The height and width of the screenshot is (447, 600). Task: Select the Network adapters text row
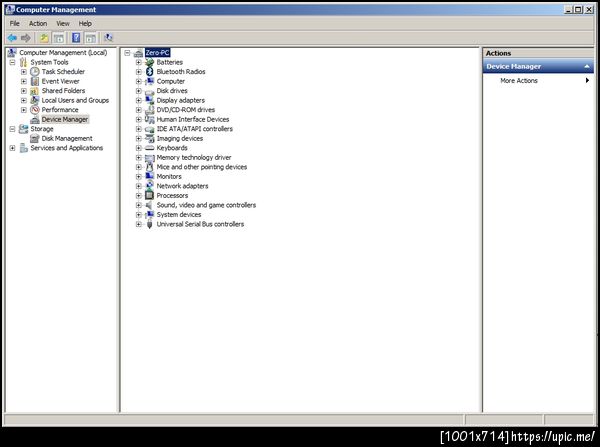182,186
